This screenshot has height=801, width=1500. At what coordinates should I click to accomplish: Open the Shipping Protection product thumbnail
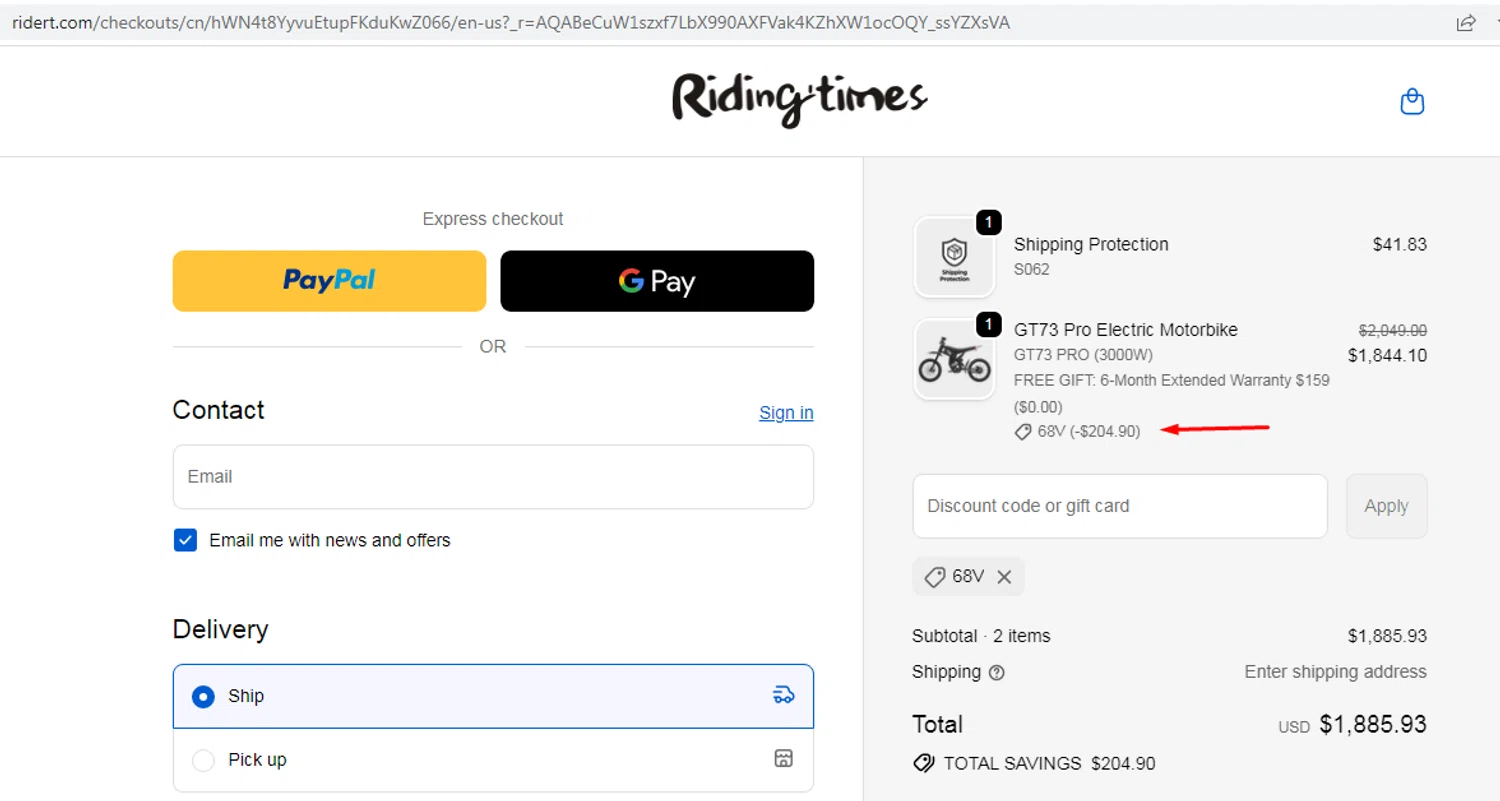[954, 257]
